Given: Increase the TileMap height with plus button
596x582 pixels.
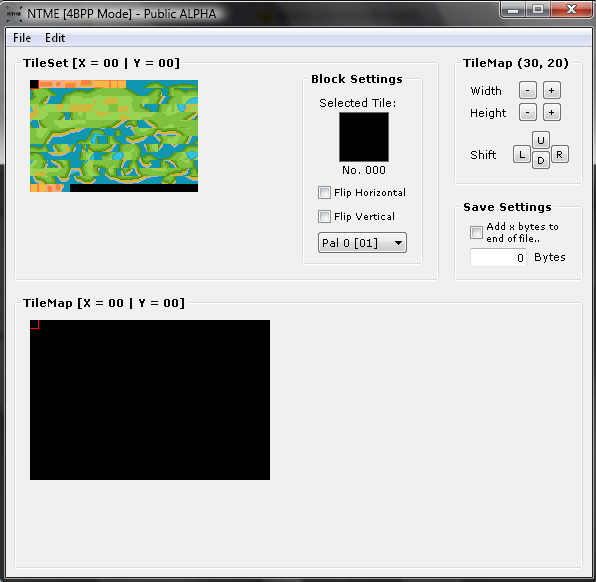Looking at the screenshot, I should pos(552,113).
